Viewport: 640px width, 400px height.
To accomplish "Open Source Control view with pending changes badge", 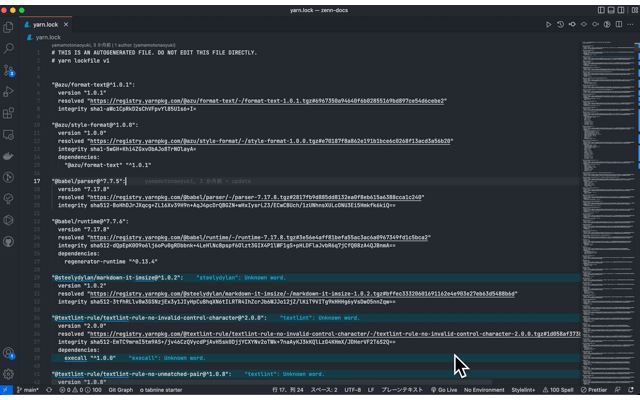I will click(8, 70).
